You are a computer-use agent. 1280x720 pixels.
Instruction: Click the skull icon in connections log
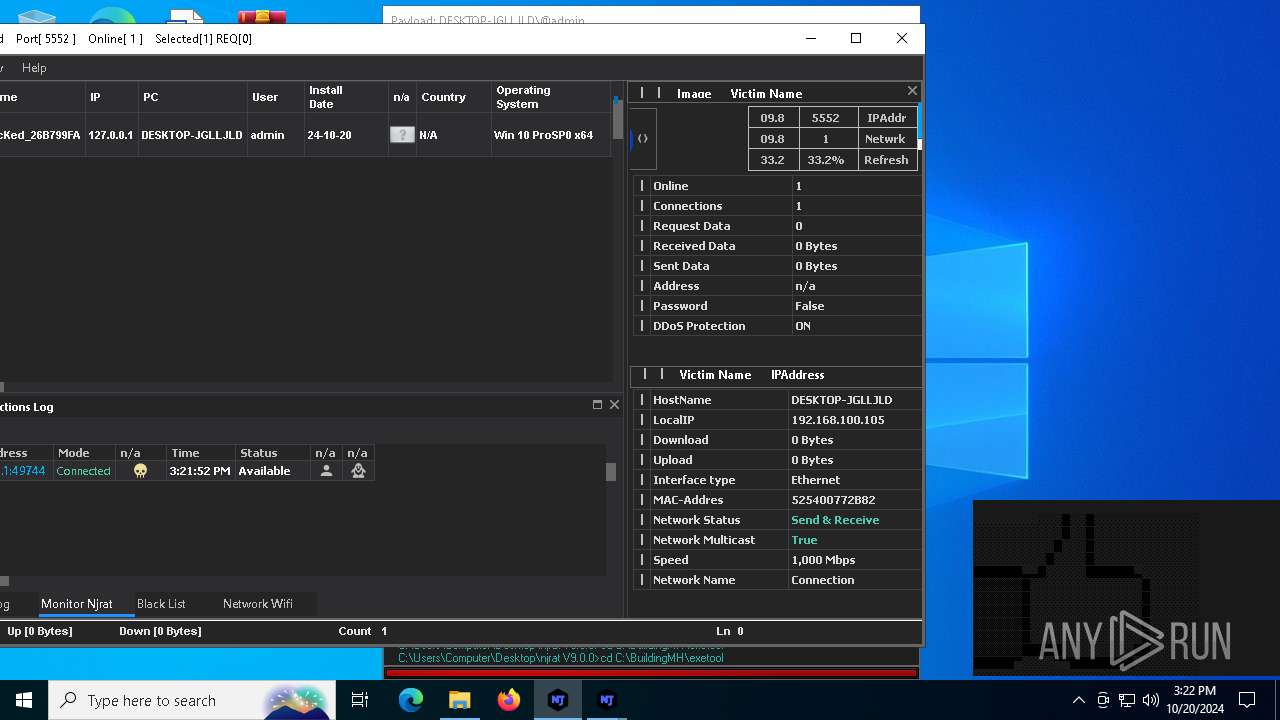140,471
